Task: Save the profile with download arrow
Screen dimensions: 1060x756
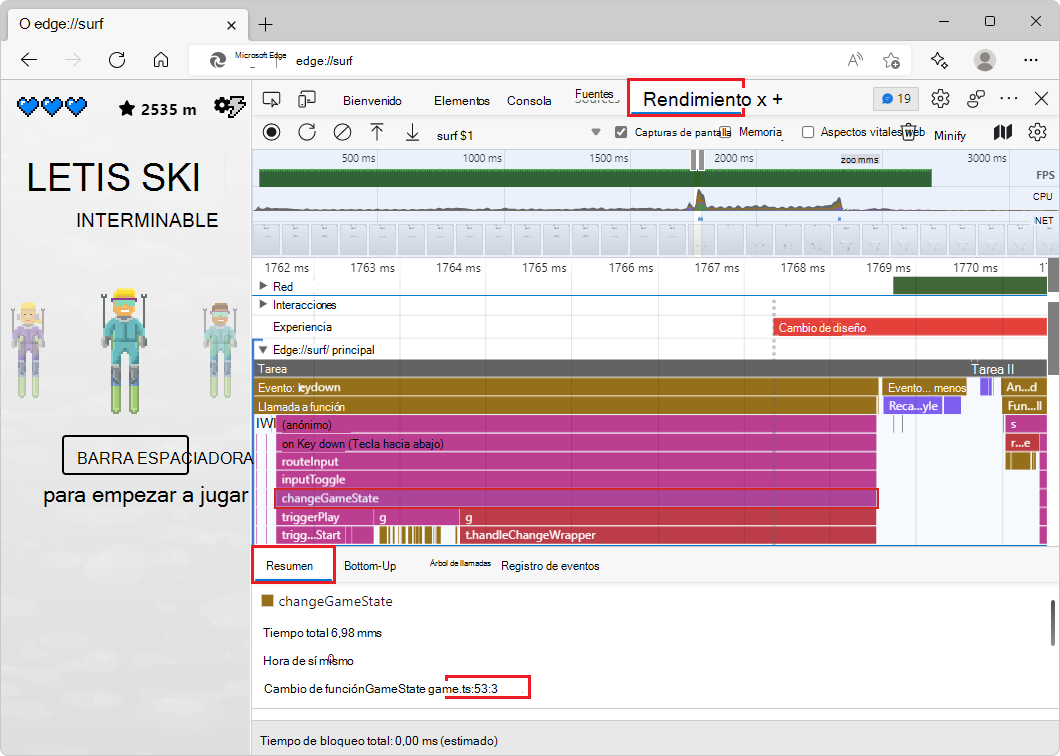Action: pyautogui.click(x=412, y=132)
